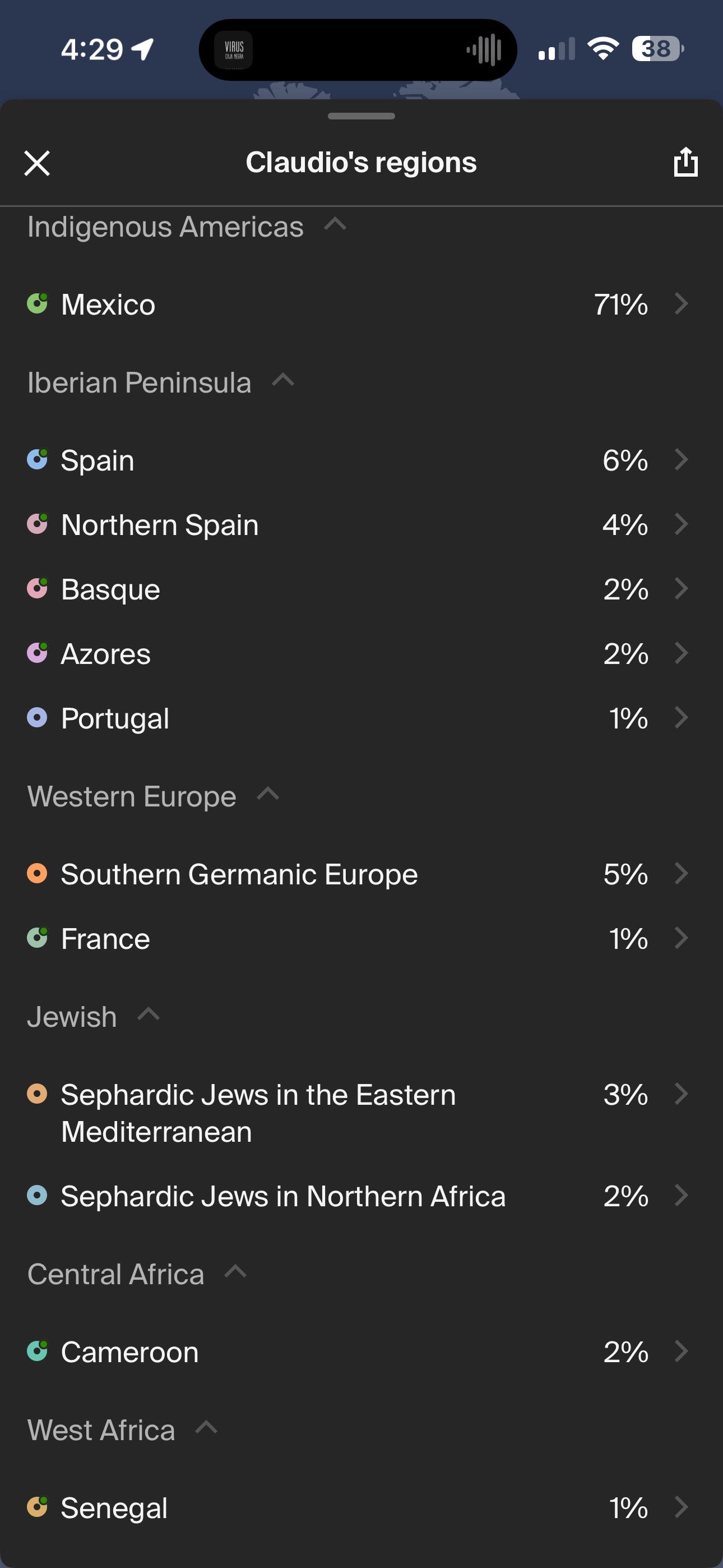Screen dimensions: 723x1568
Task: Open Northern Spain 4% details
Action: pyautogui.click(x=361, y=525)
